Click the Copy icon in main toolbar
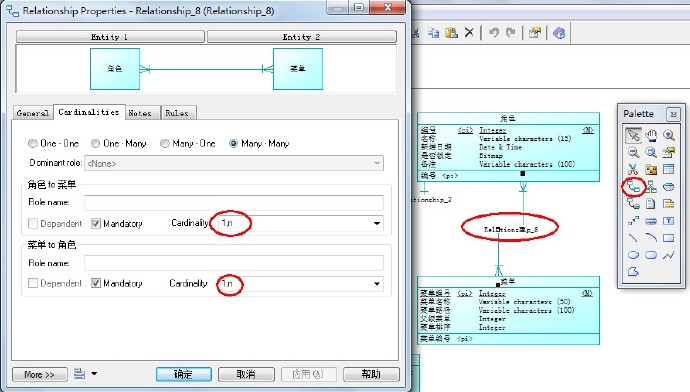Viewport: 690px width, 392px height. tap(434, 33)
